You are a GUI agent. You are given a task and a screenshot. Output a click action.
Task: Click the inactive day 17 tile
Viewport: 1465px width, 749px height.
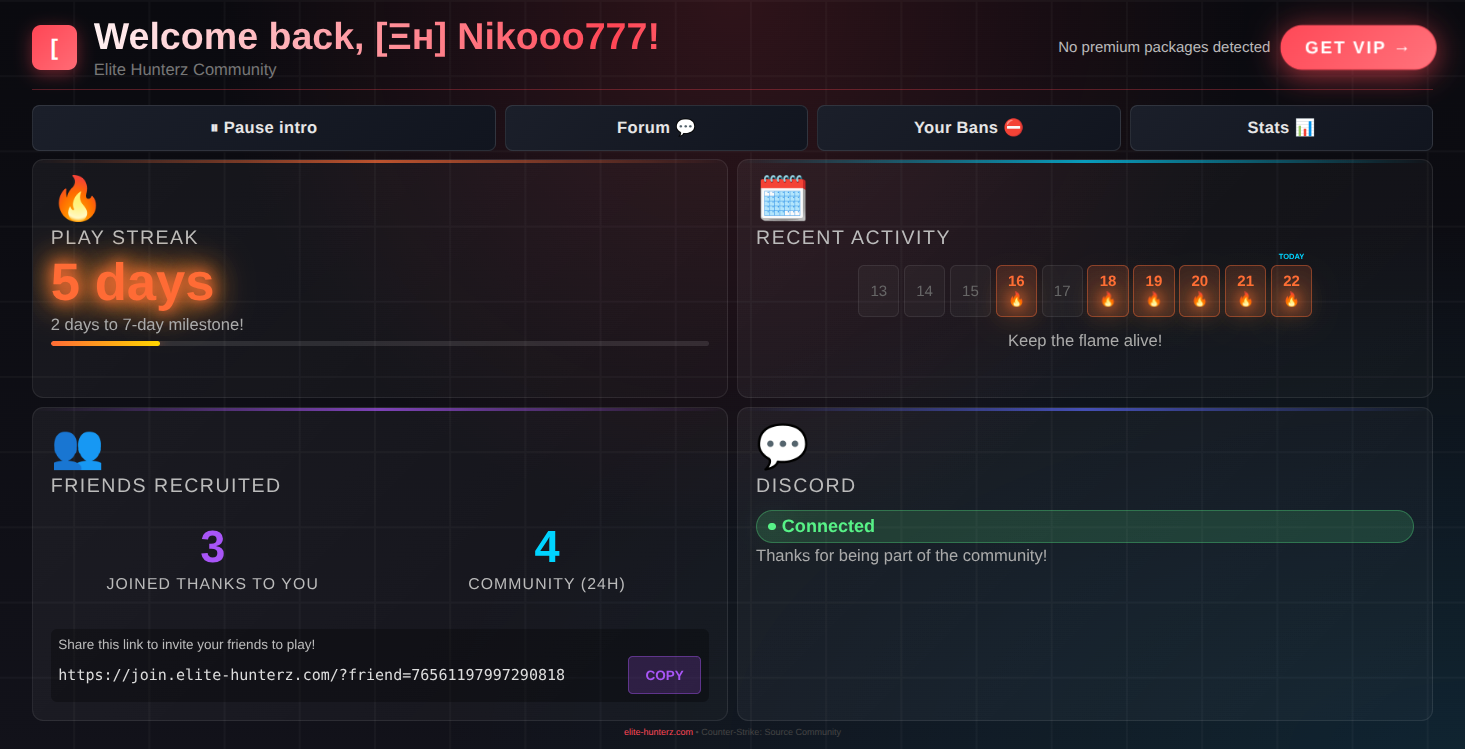(1062, 291)
